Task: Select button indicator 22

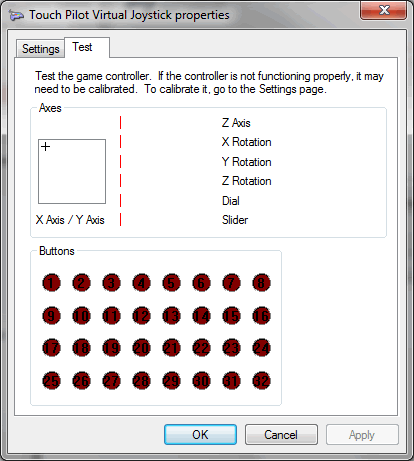Action: coord(201,348)
